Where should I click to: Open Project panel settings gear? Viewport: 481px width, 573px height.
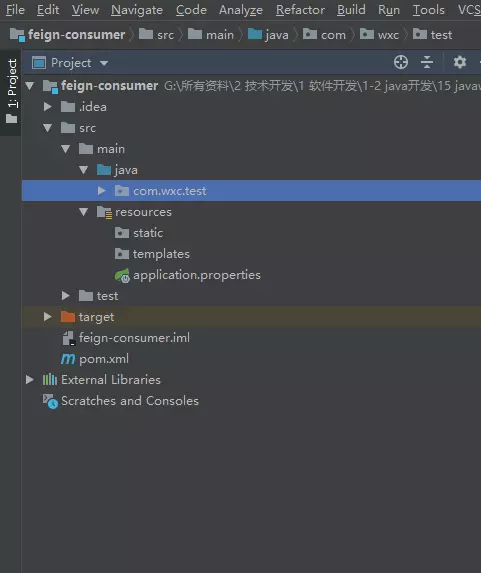[x=460, y=62]
